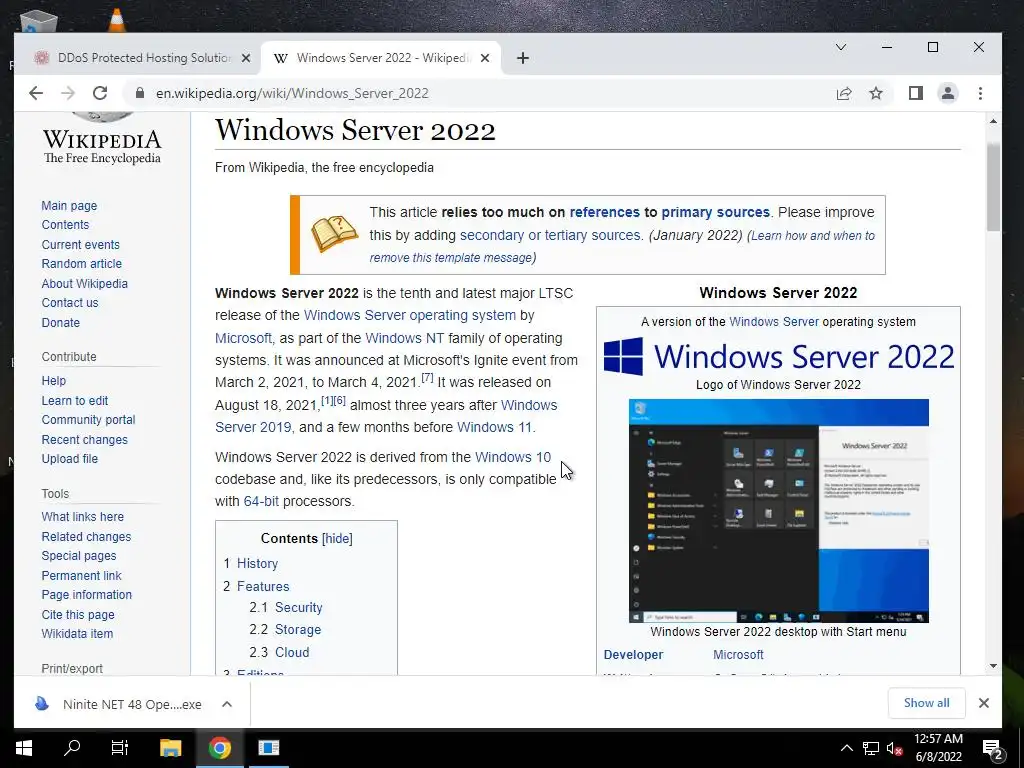Go to Current events

coord(81,245)
